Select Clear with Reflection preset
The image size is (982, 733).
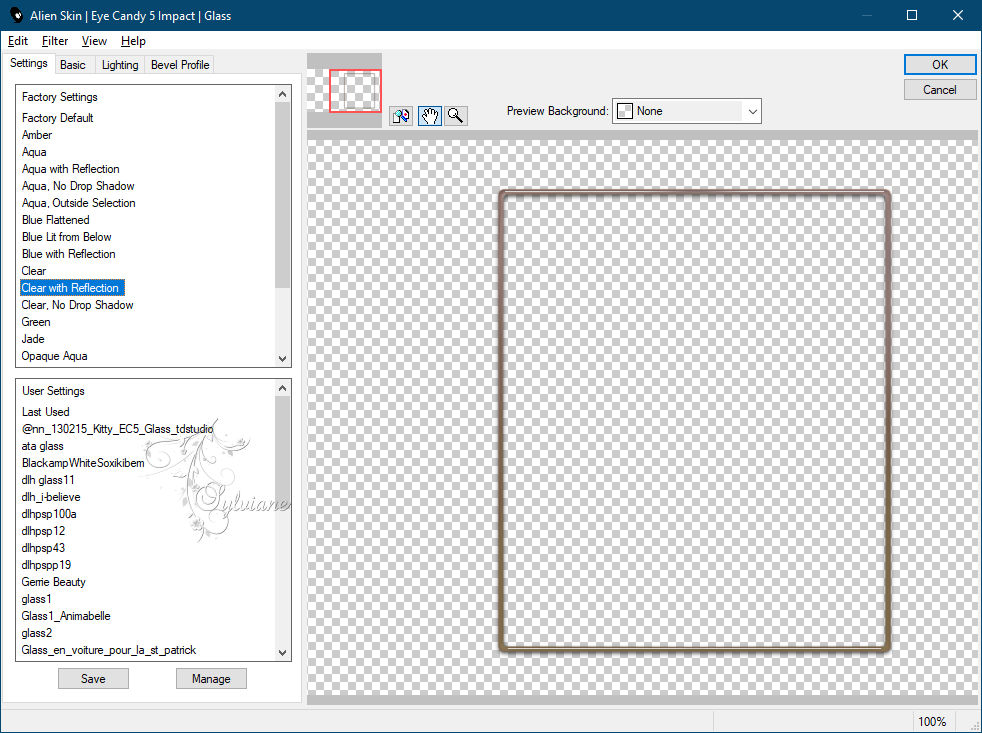coord(73,288)
